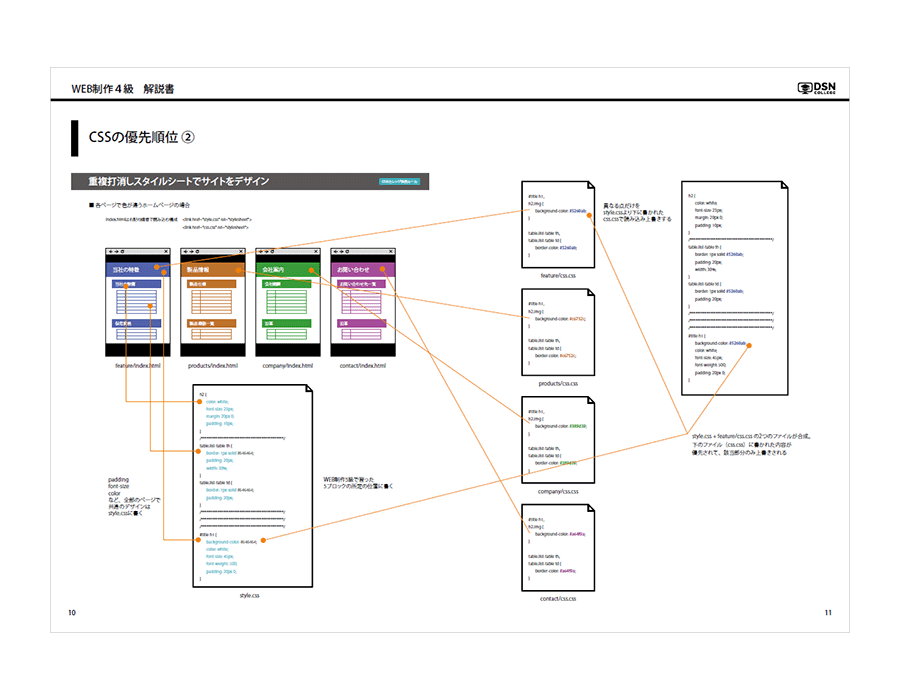Click the DSN College logo

click(823, 88)
